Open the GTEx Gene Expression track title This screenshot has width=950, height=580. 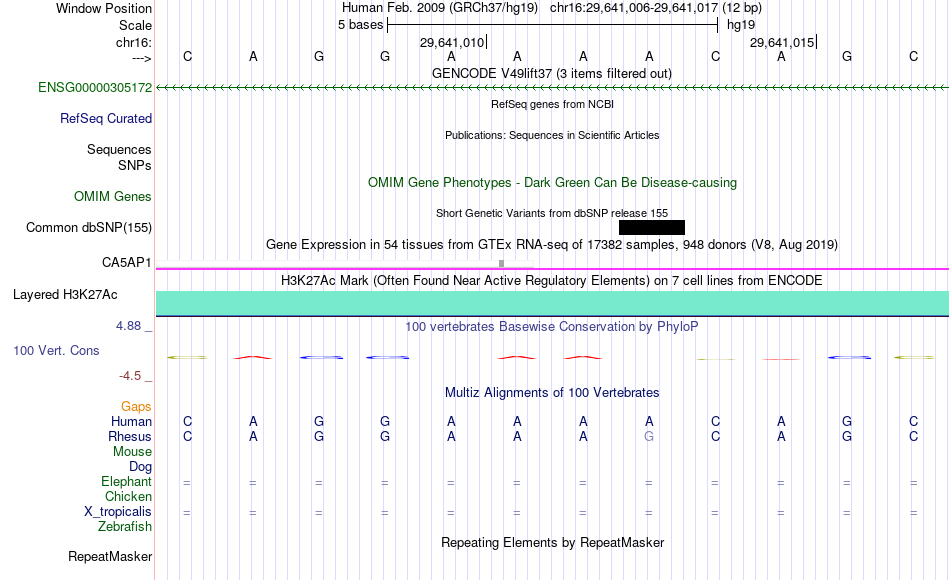click(552, 244)
